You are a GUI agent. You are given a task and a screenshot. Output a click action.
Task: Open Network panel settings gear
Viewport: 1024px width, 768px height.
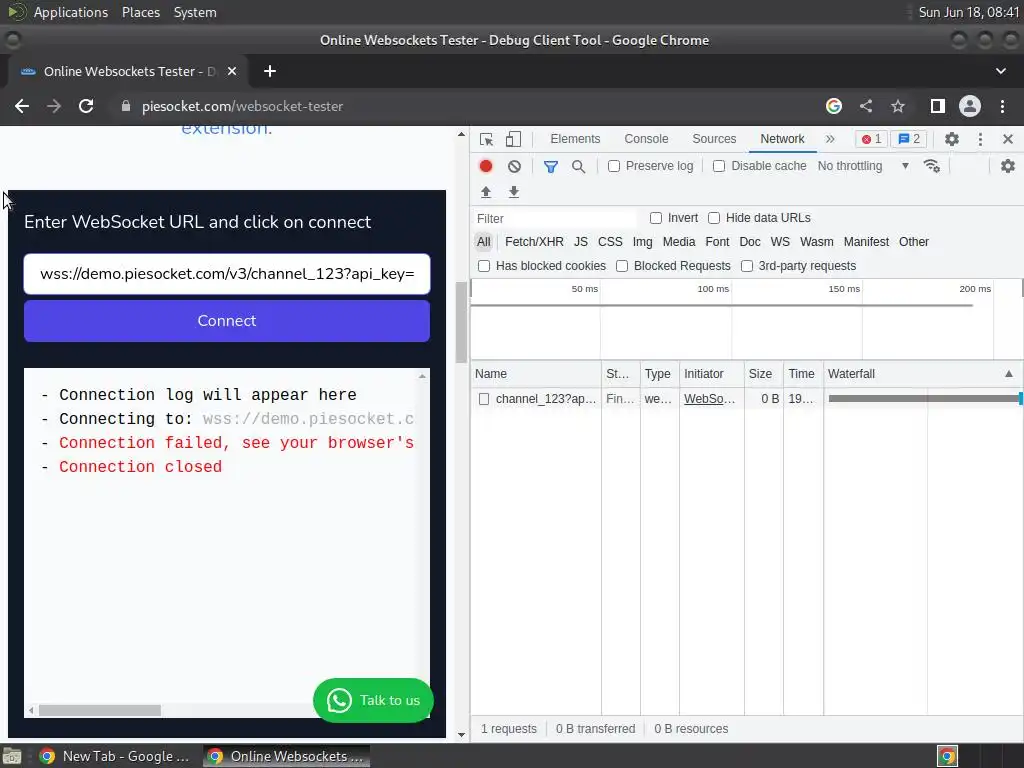[x=1008, y=166]
